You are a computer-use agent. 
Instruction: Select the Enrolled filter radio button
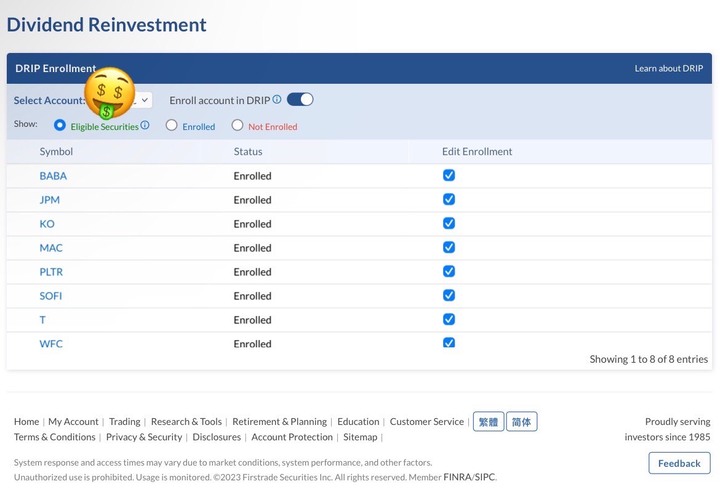171,125
